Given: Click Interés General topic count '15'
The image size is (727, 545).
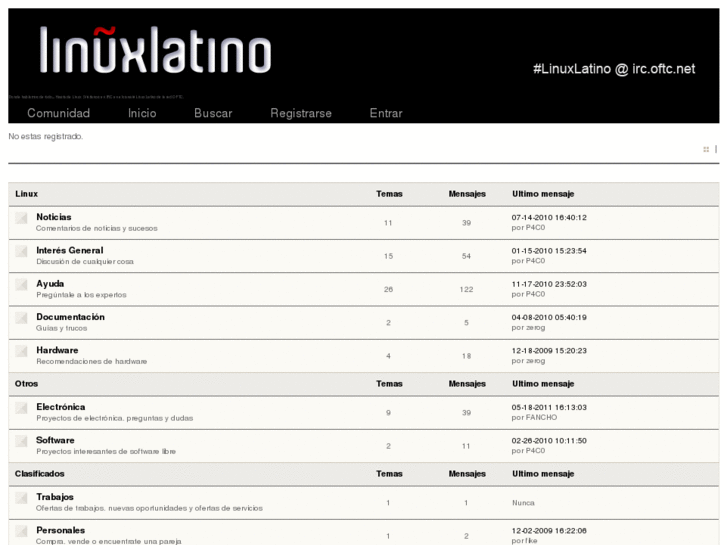Looking at the screenshot, I should tap(389, 256).
